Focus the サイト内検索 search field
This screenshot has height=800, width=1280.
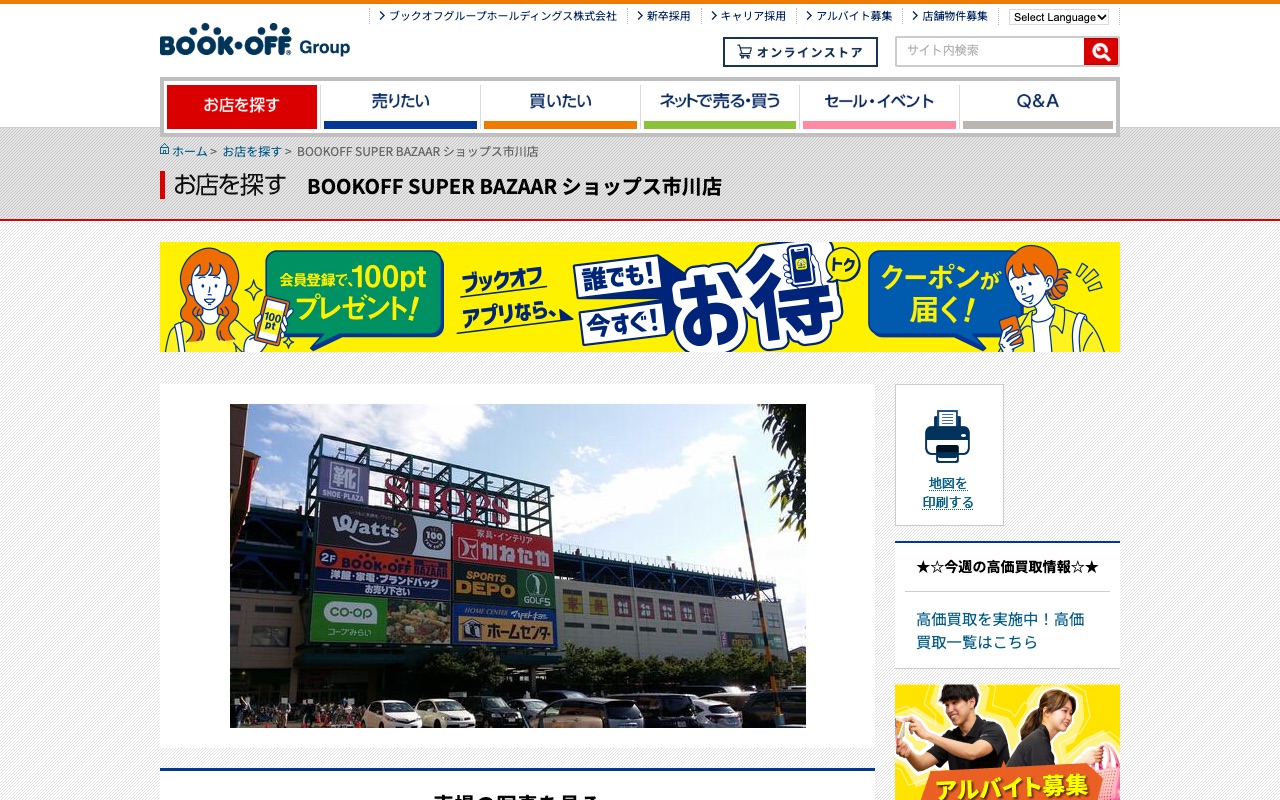point(990,51)
